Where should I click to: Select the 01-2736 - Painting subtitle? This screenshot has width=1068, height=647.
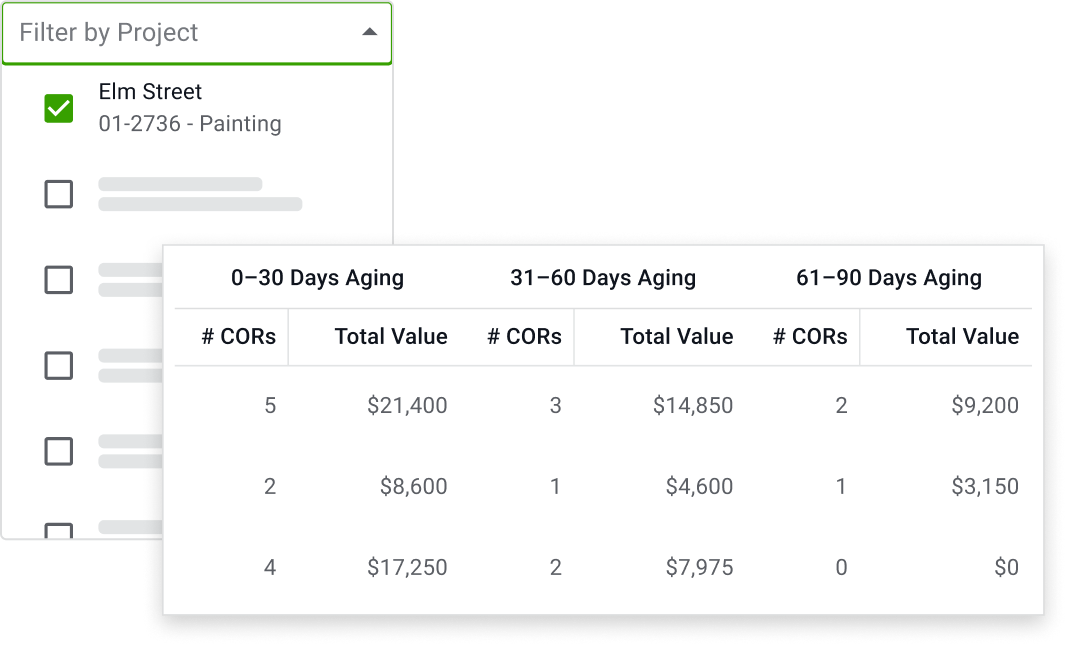click(190, 124)
